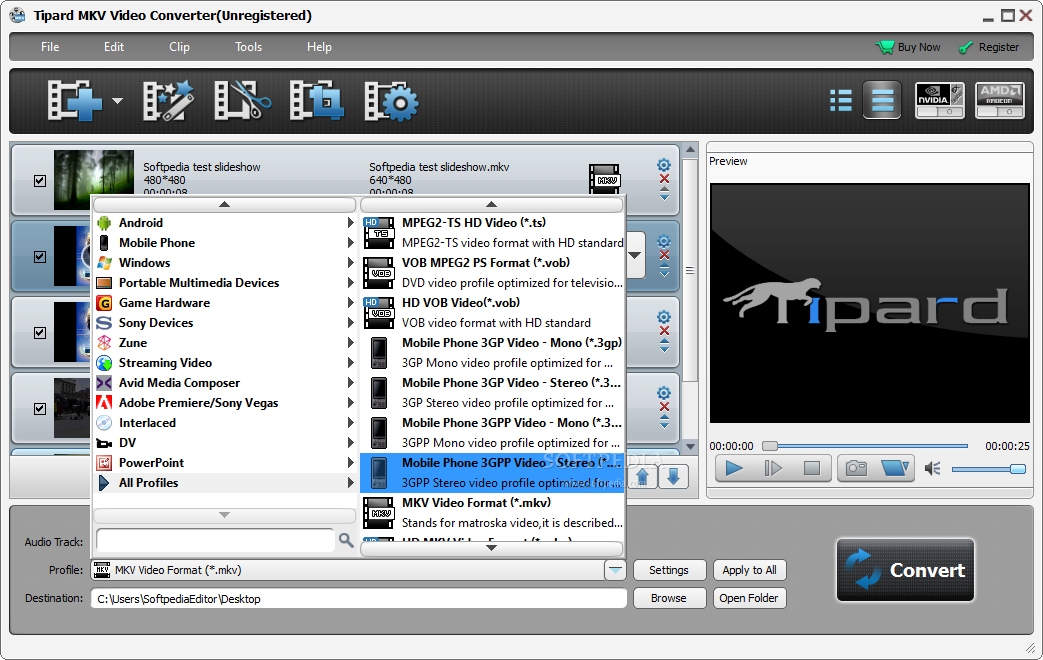
Task: Click the profile search input field
Action: point(216,540)
